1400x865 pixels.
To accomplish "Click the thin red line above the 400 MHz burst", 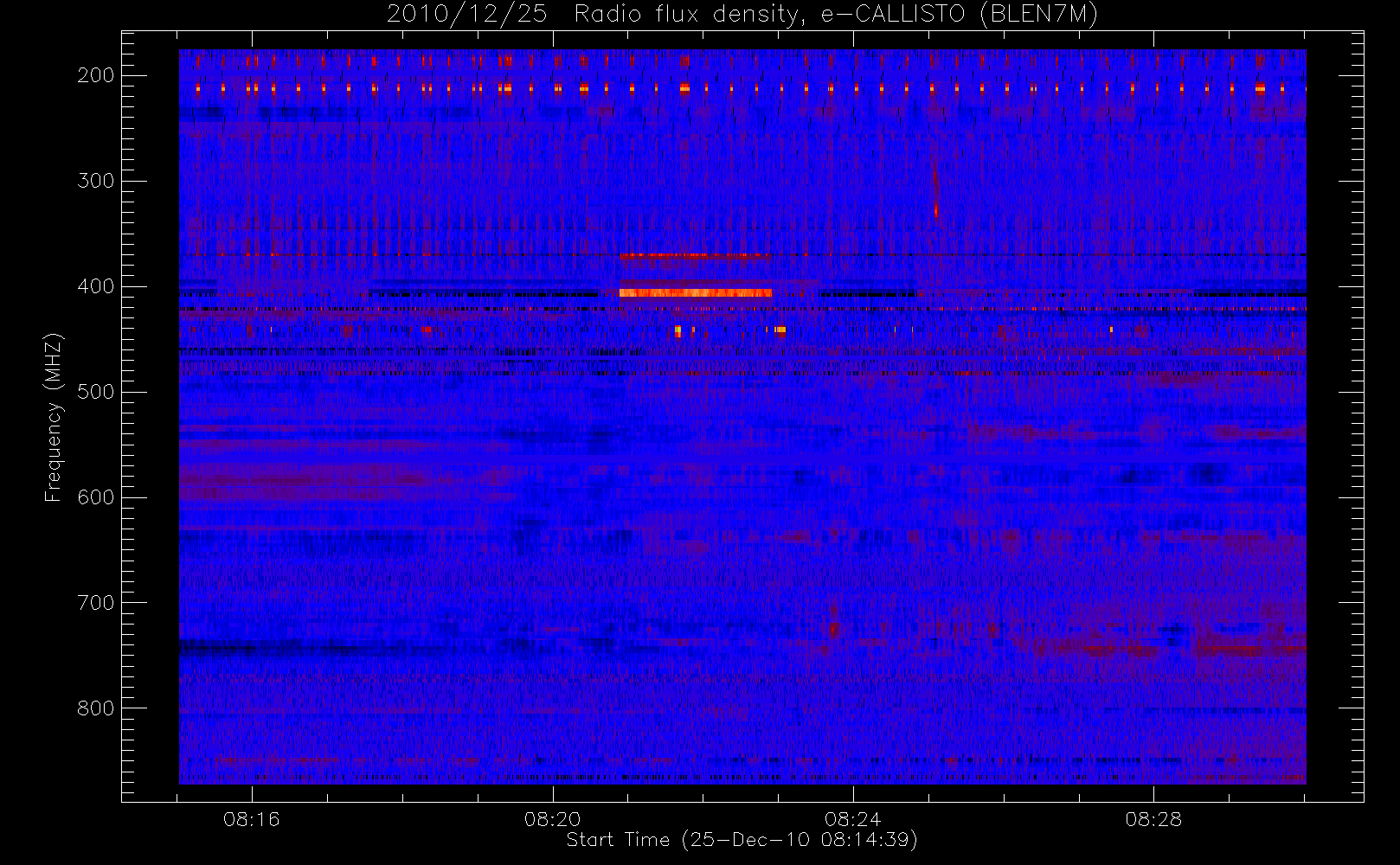I will click(x=694, y=255).
